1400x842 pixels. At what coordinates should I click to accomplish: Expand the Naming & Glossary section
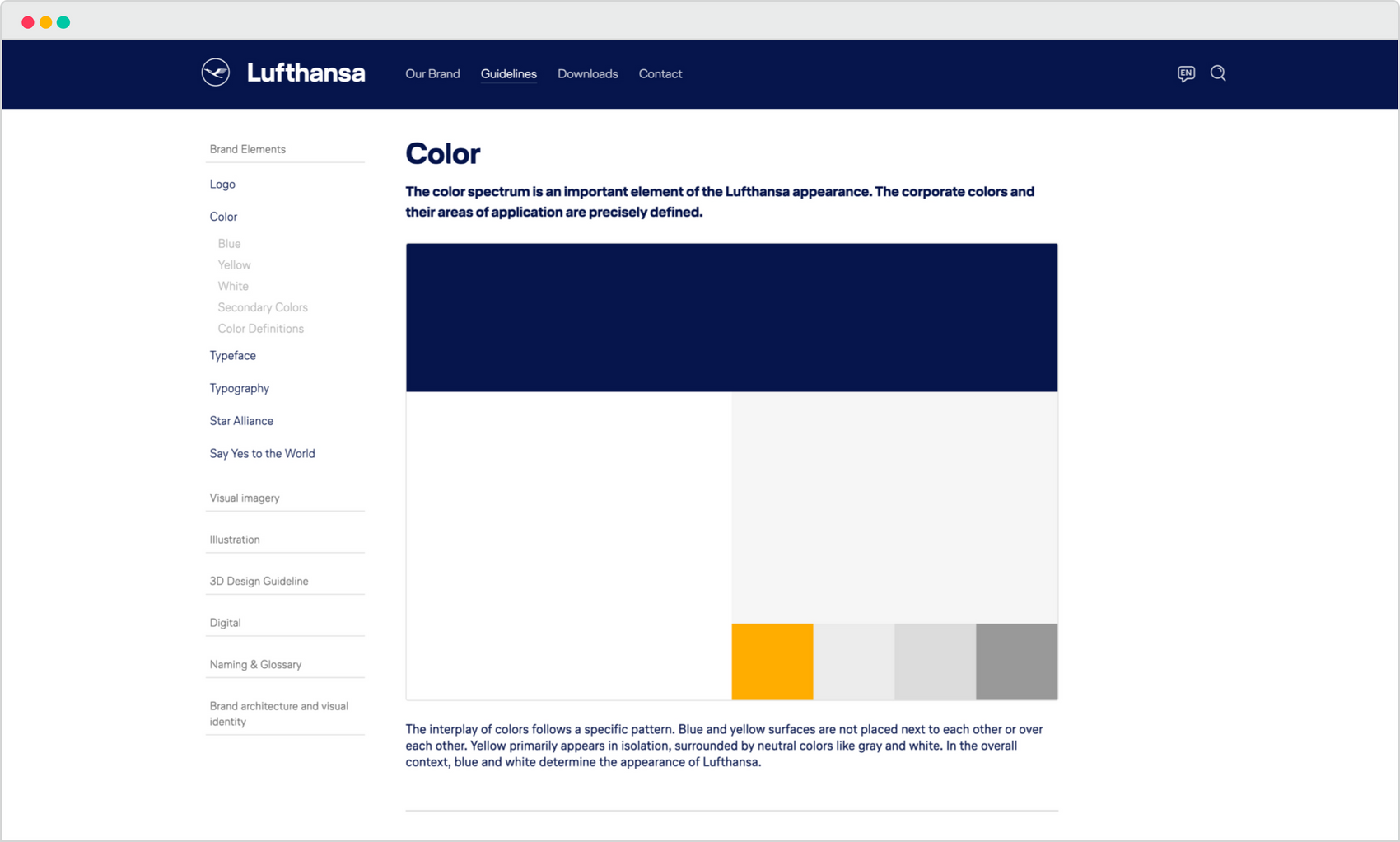click(x=285, y=664)
